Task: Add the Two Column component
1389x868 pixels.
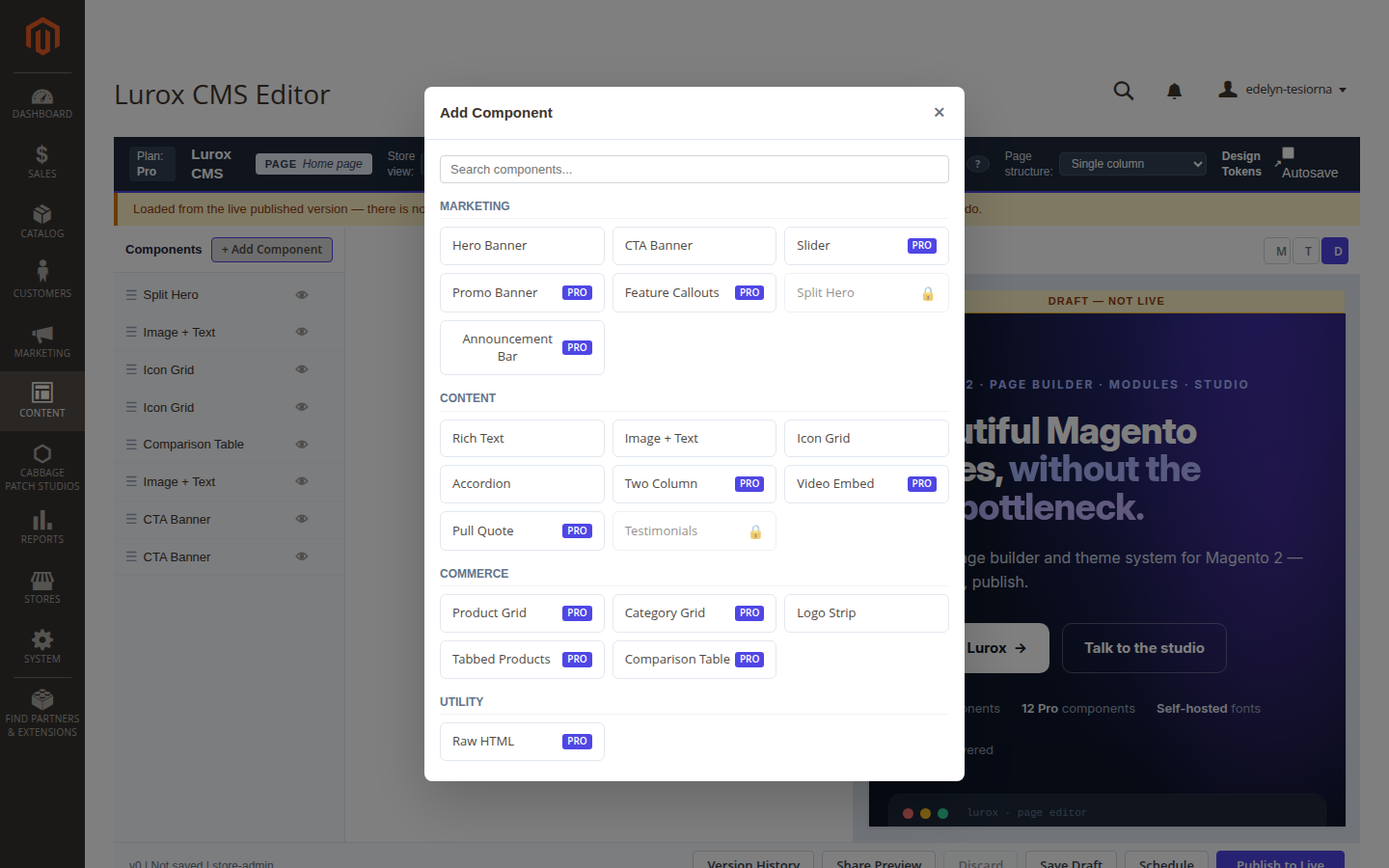Action: click(694, 484)
